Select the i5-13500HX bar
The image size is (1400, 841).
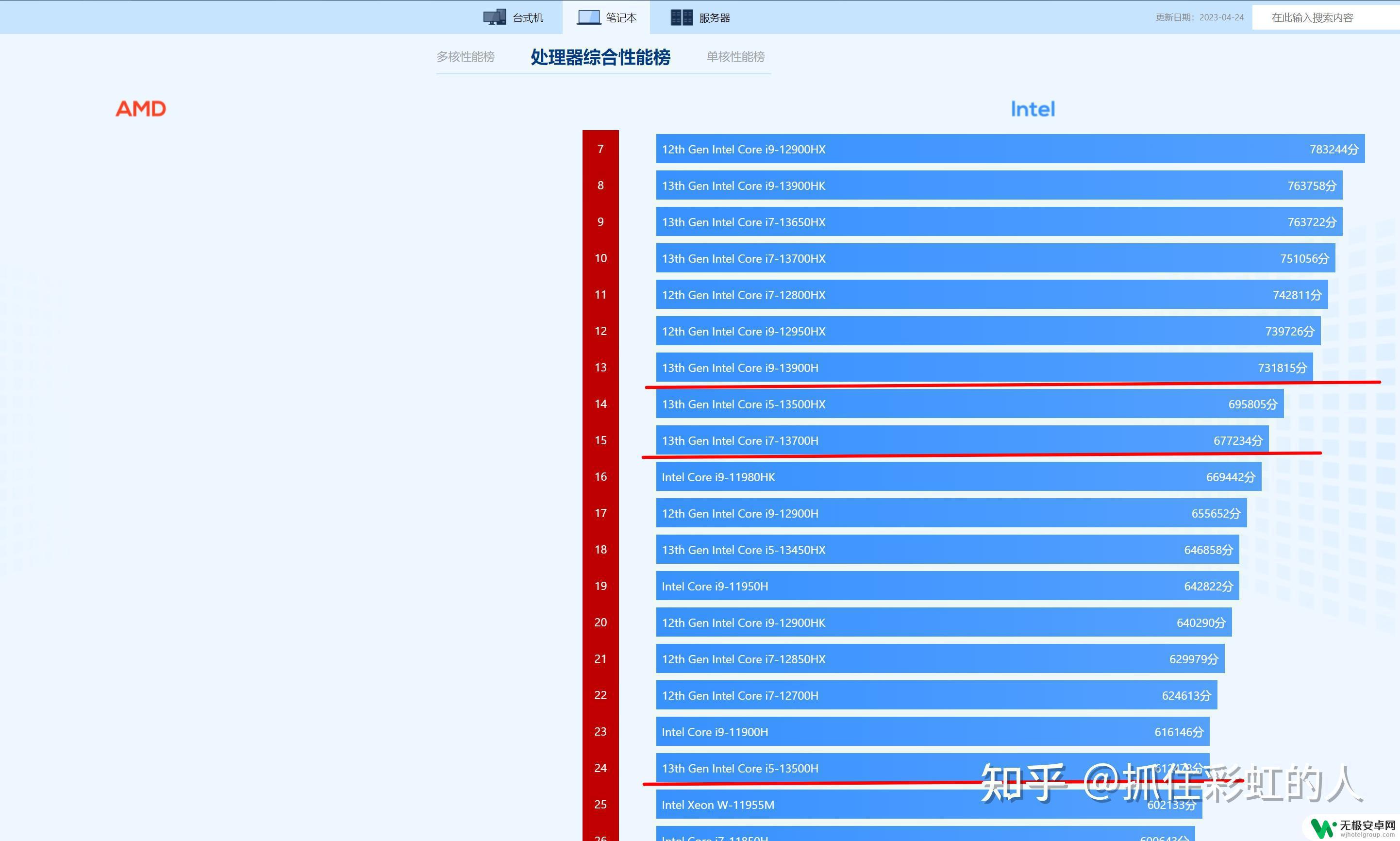coord(969,404)
